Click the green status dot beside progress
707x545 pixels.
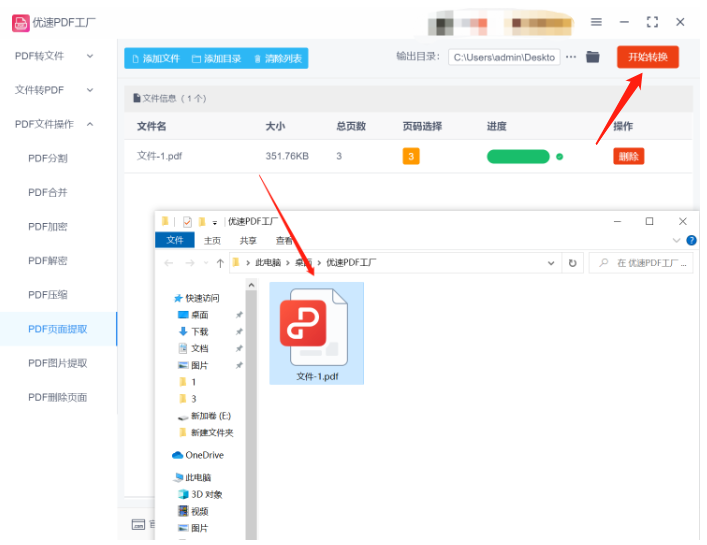[560, 157]
